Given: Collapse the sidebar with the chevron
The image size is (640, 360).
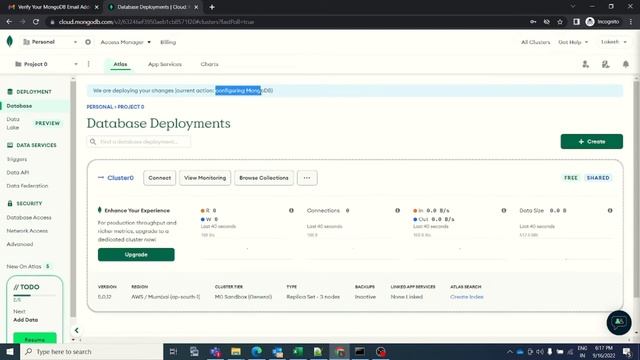Looking at the screenshot, I should click(76, 330).
